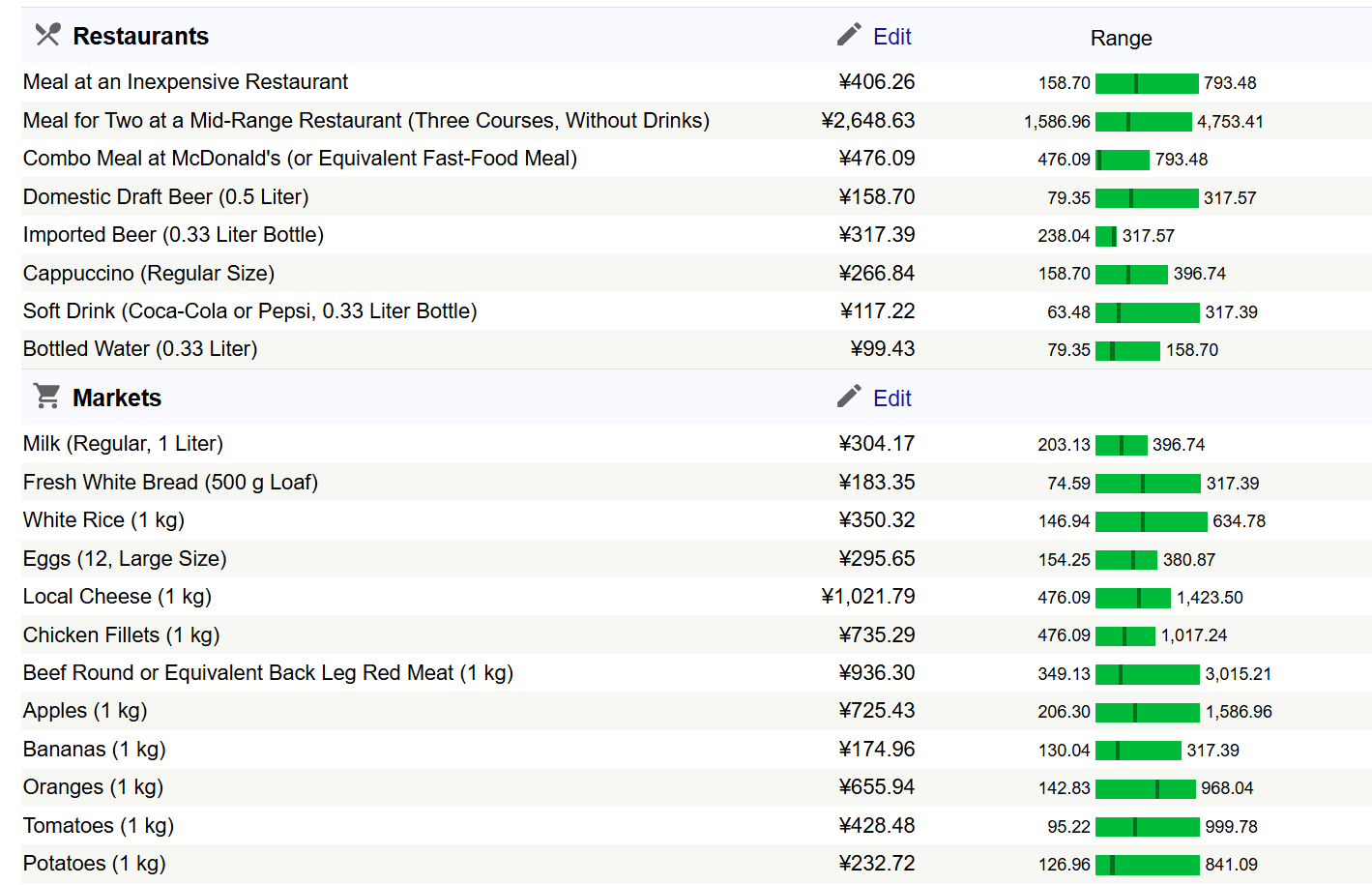Select 'Cappuccino (Regular Size)' label
The image size is (1372, 885).
[149, 274]
